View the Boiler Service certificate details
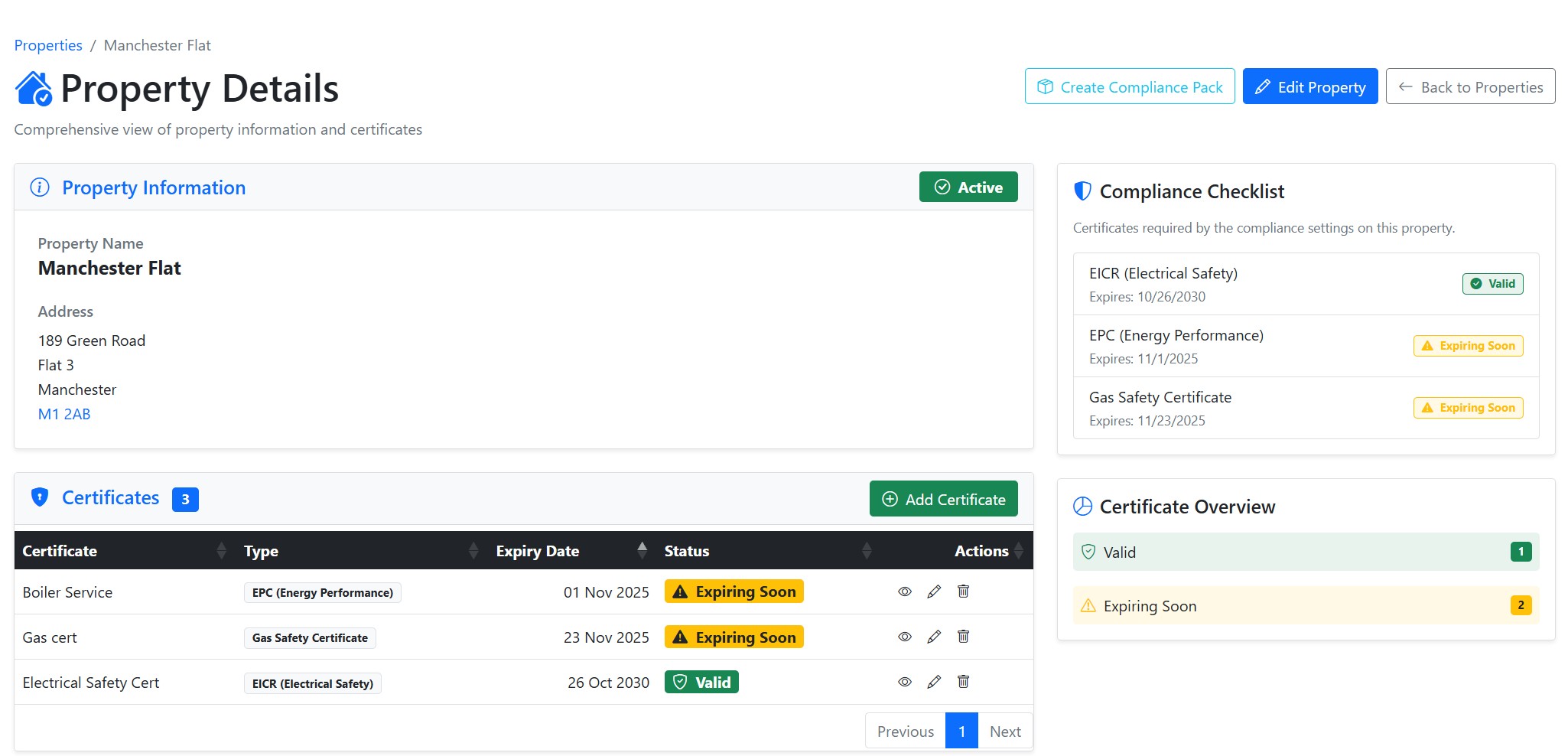1568x756 pixels. click(x=904, y=591)
